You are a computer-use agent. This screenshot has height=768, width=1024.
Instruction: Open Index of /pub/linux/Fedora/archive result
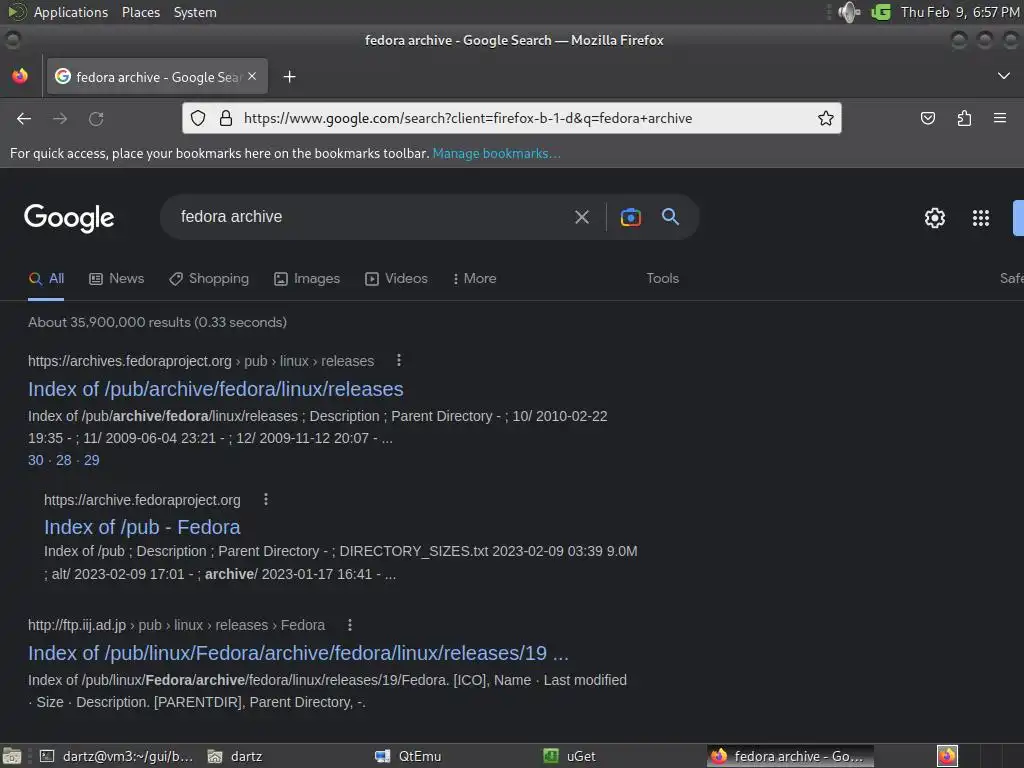point(298,653)
